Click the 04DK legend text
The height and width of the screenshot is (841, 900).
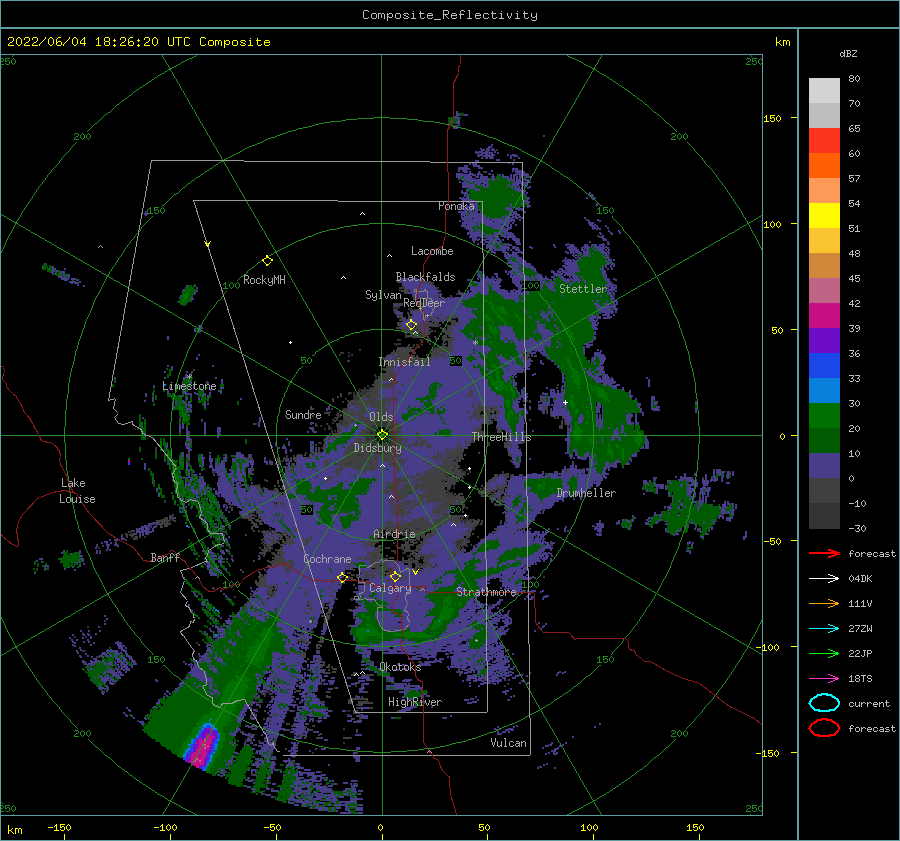coord(860,579)
